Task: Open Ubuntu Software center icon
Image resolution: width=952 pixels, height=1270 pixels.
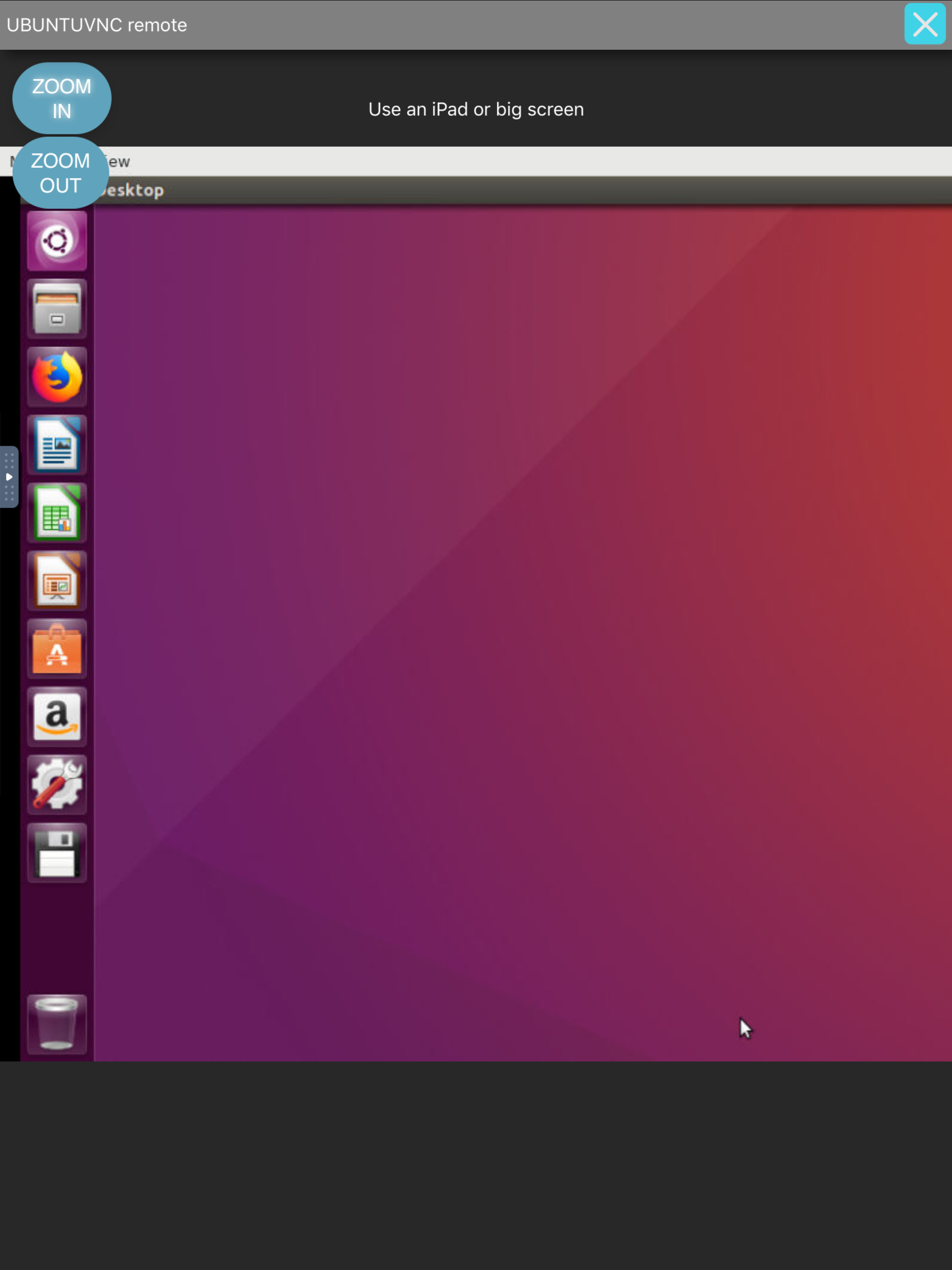Action: pyautogui.click(x=57, y=649)
